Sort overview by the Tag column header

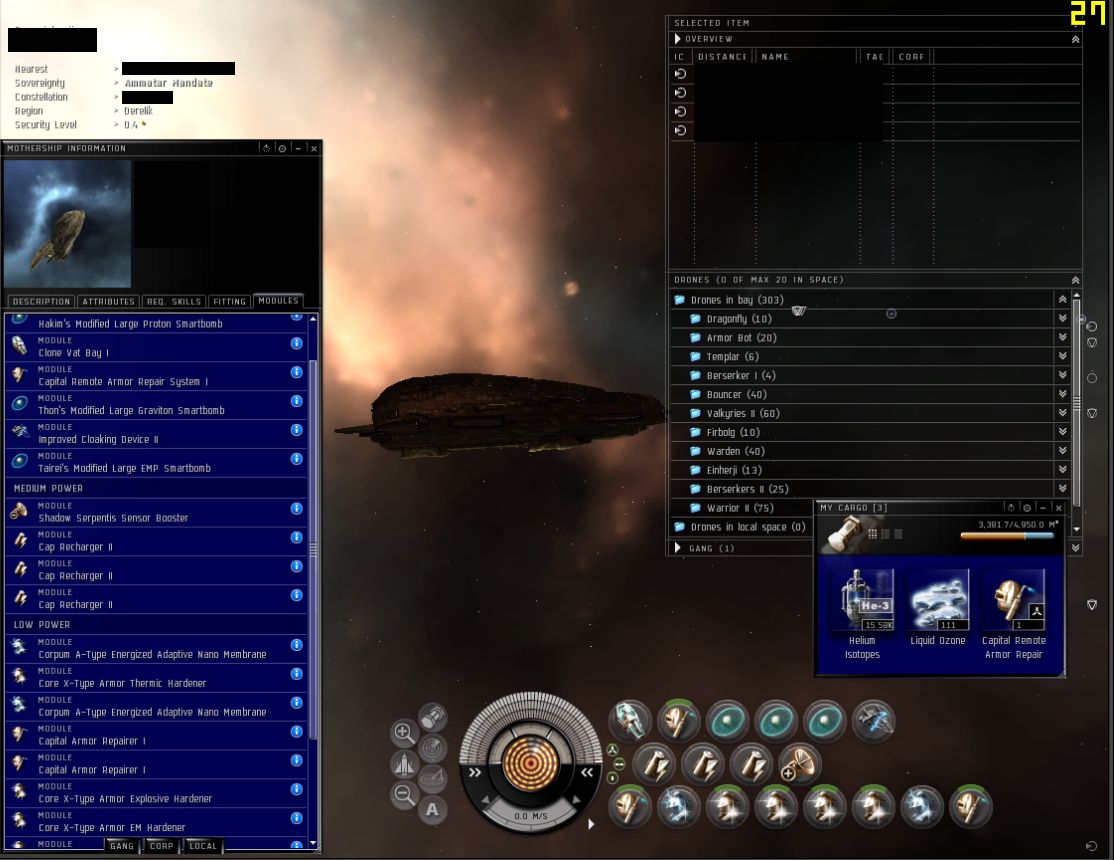[x=875, y=57]
